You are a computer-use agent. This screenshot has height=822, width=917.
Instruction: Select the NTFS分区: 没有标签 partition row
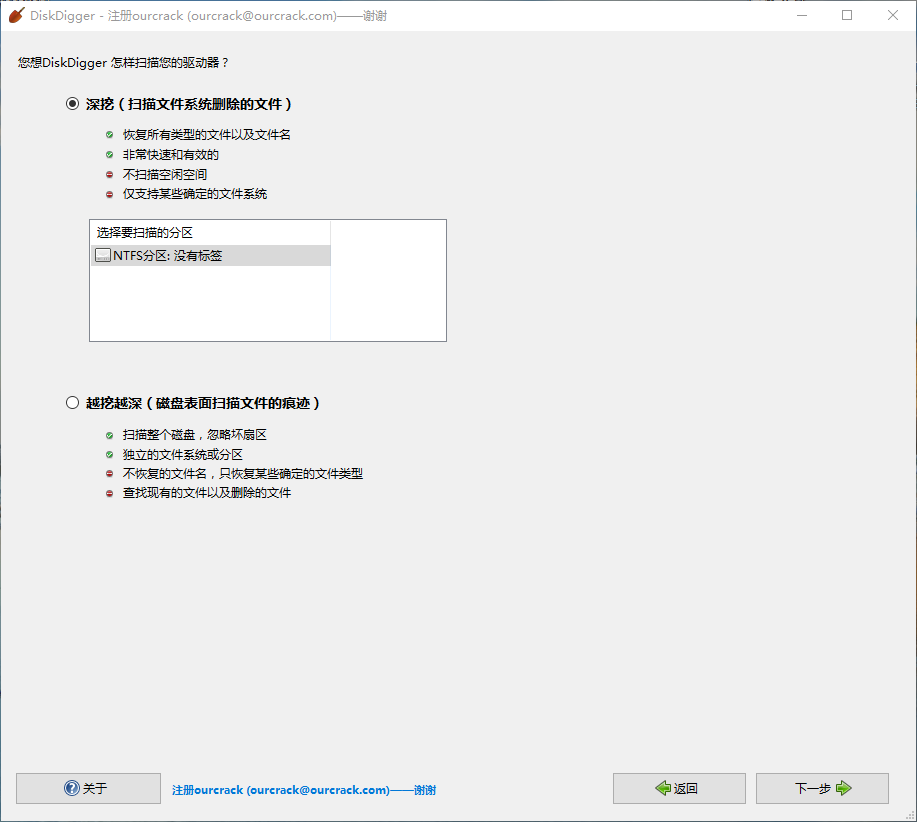211,255
